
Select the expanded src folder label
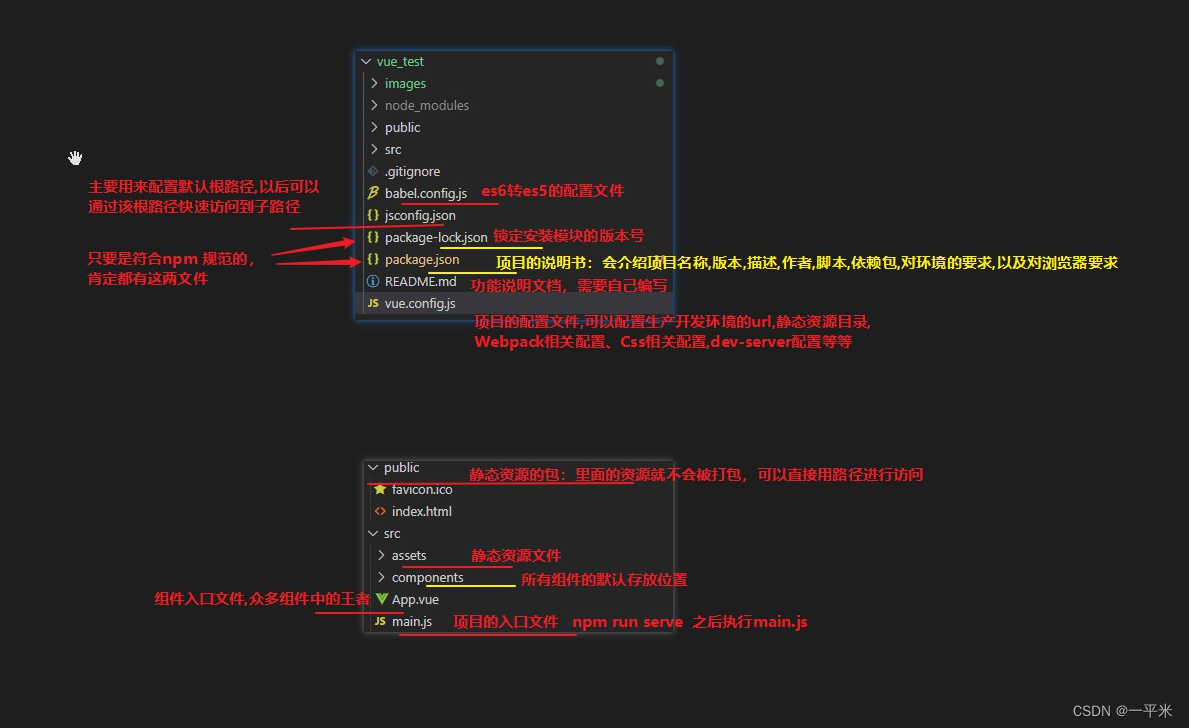click(392, 534)
